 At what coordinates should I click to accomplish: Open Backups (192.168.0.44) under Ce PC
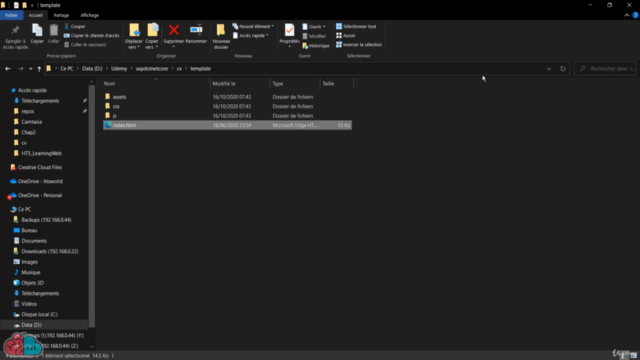[46, 220]
